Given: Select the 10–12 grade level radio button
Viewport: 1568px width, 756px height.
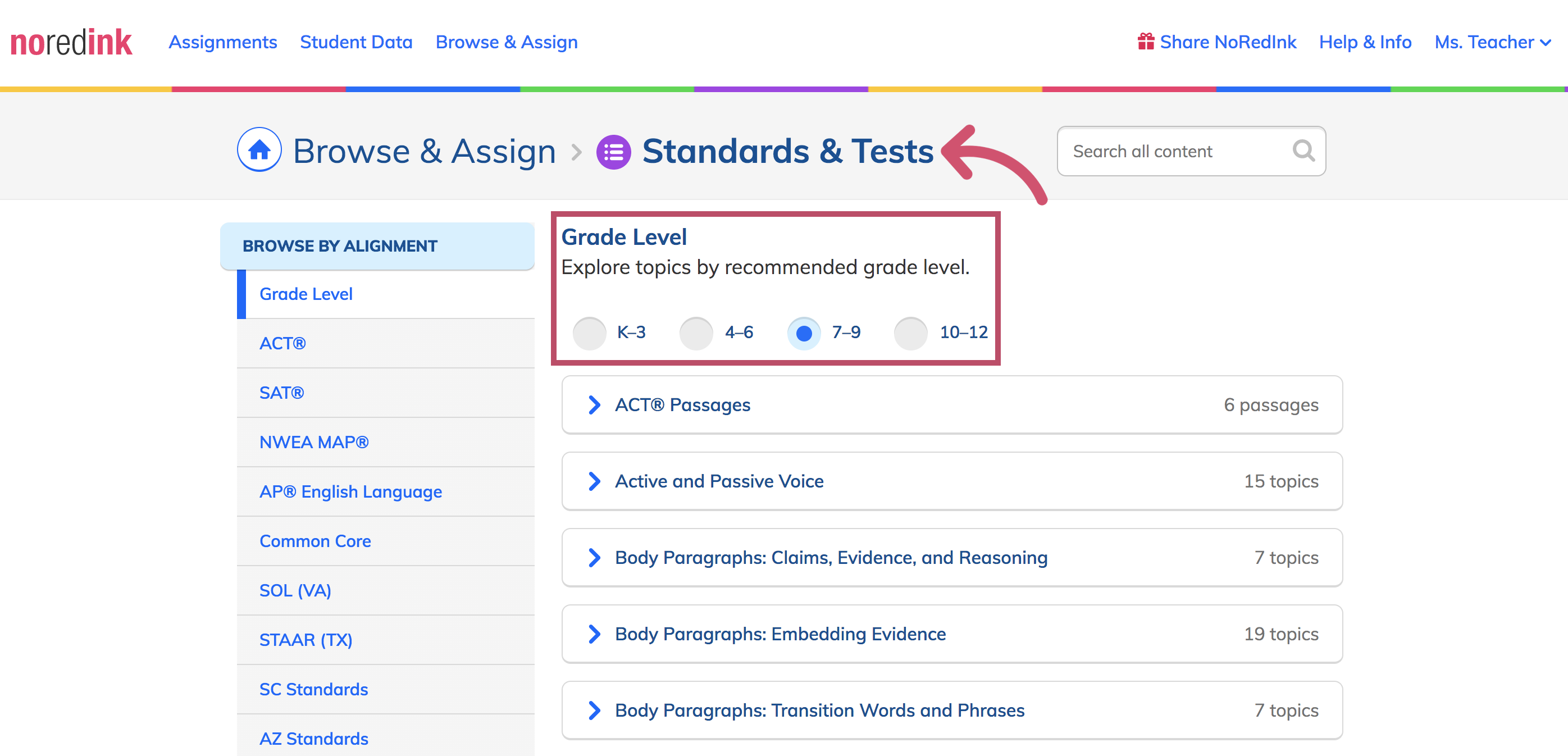Looking at the screenshot, I should pyautogui.click(x=910, y=333).
